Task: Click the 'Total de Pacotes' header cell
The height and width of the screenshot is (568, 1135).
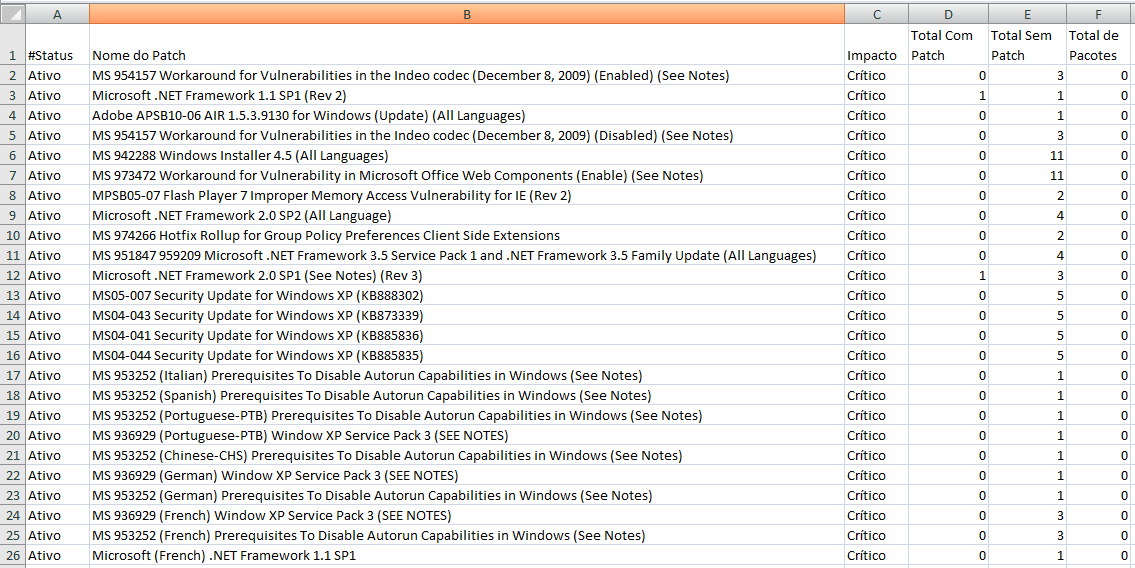Action: (x=1100, y=45)
